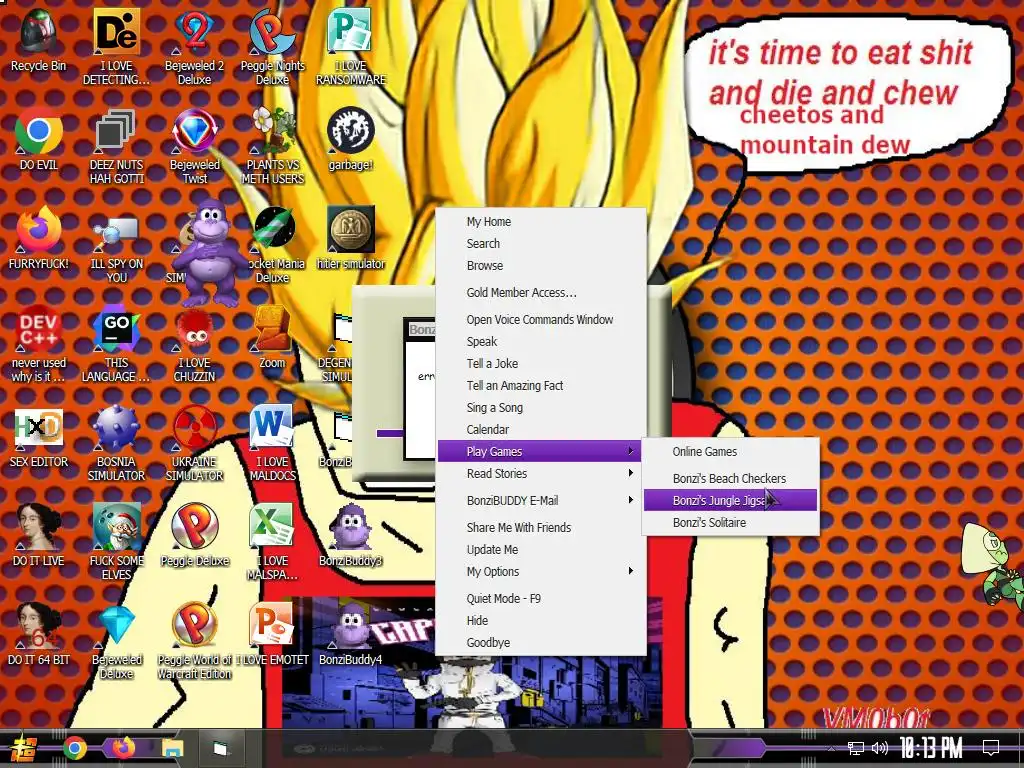This screenshot has height=768, width=1024.
Task: Choose Bonzi's Solitaire from the submenu
Action: click(x=730, y=522)
